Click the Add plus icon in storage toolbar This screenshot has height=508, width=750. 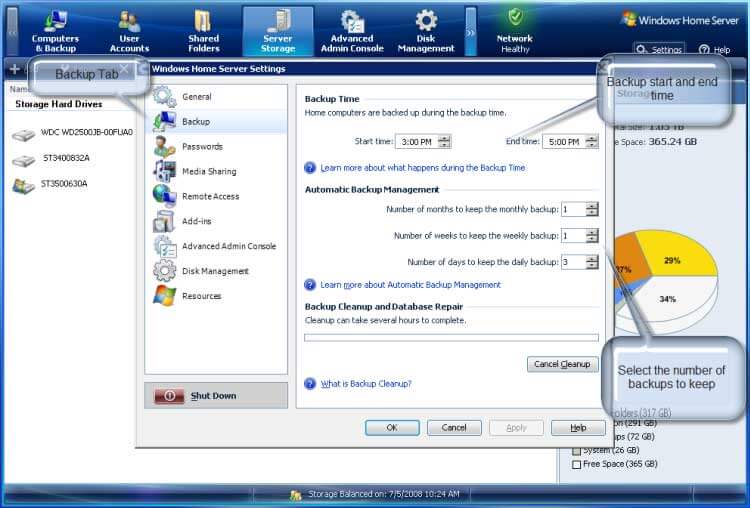click(14, 69)
